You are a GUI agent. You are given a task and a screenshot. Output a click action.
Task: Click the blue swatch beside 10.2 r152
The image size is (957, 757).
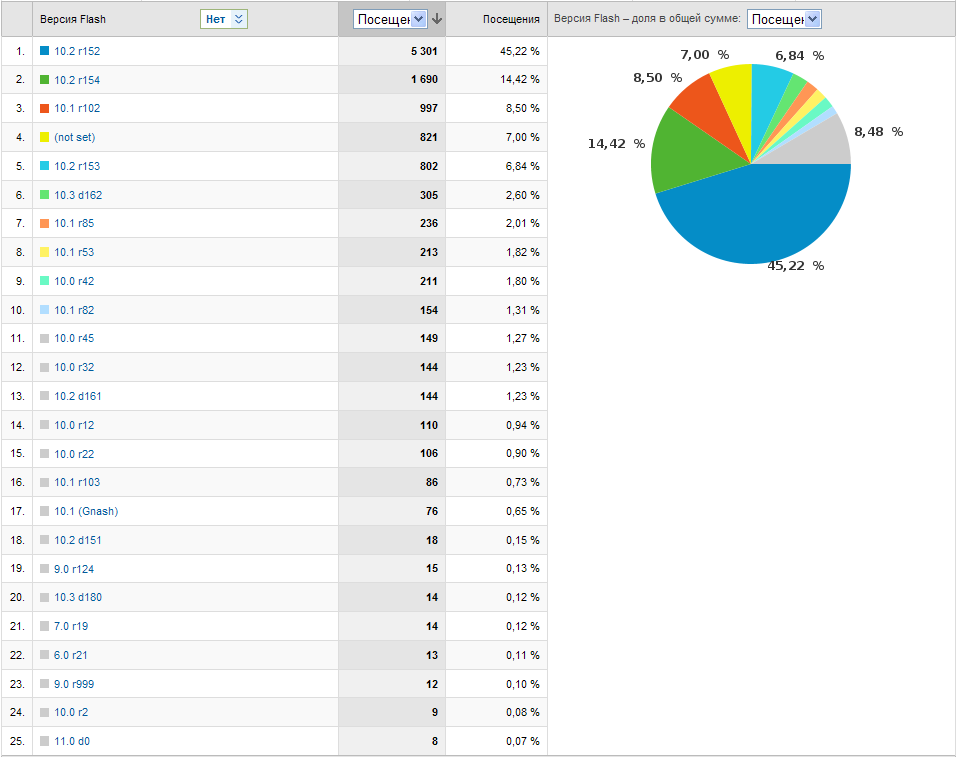tap(44, 50)
